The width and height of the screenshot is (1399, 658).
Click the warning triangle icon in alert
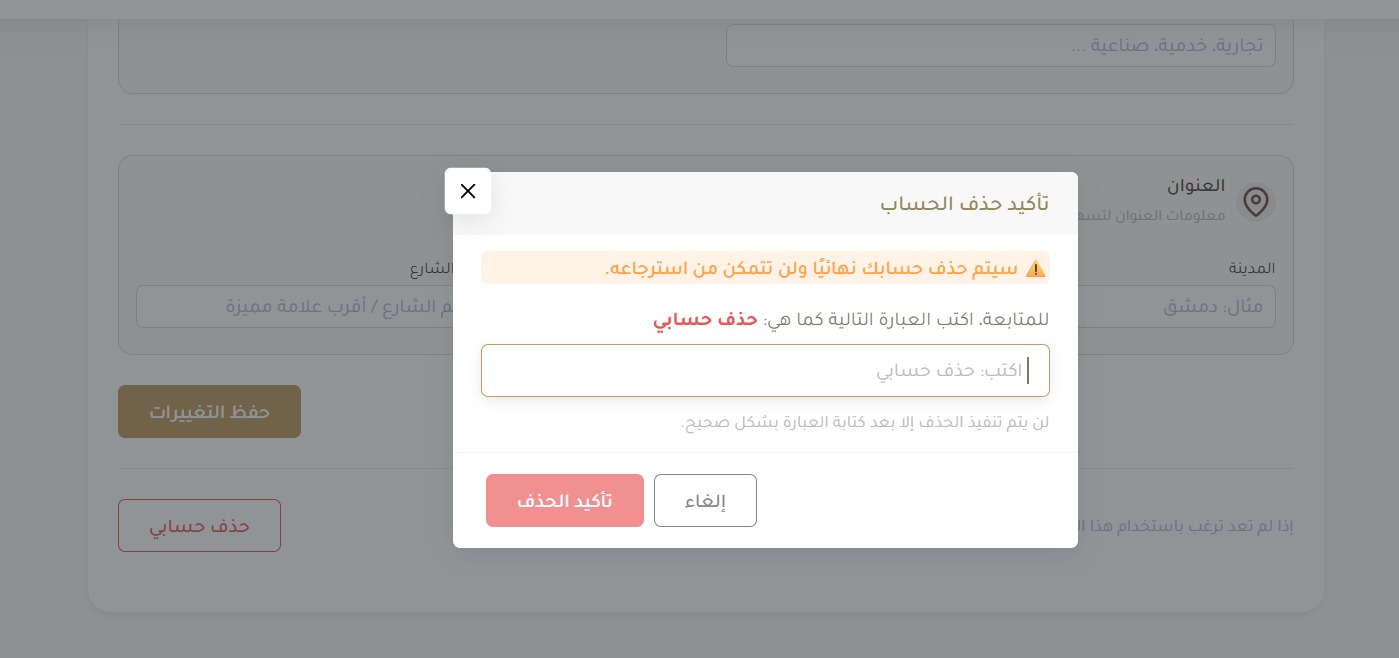(1036, 268)
